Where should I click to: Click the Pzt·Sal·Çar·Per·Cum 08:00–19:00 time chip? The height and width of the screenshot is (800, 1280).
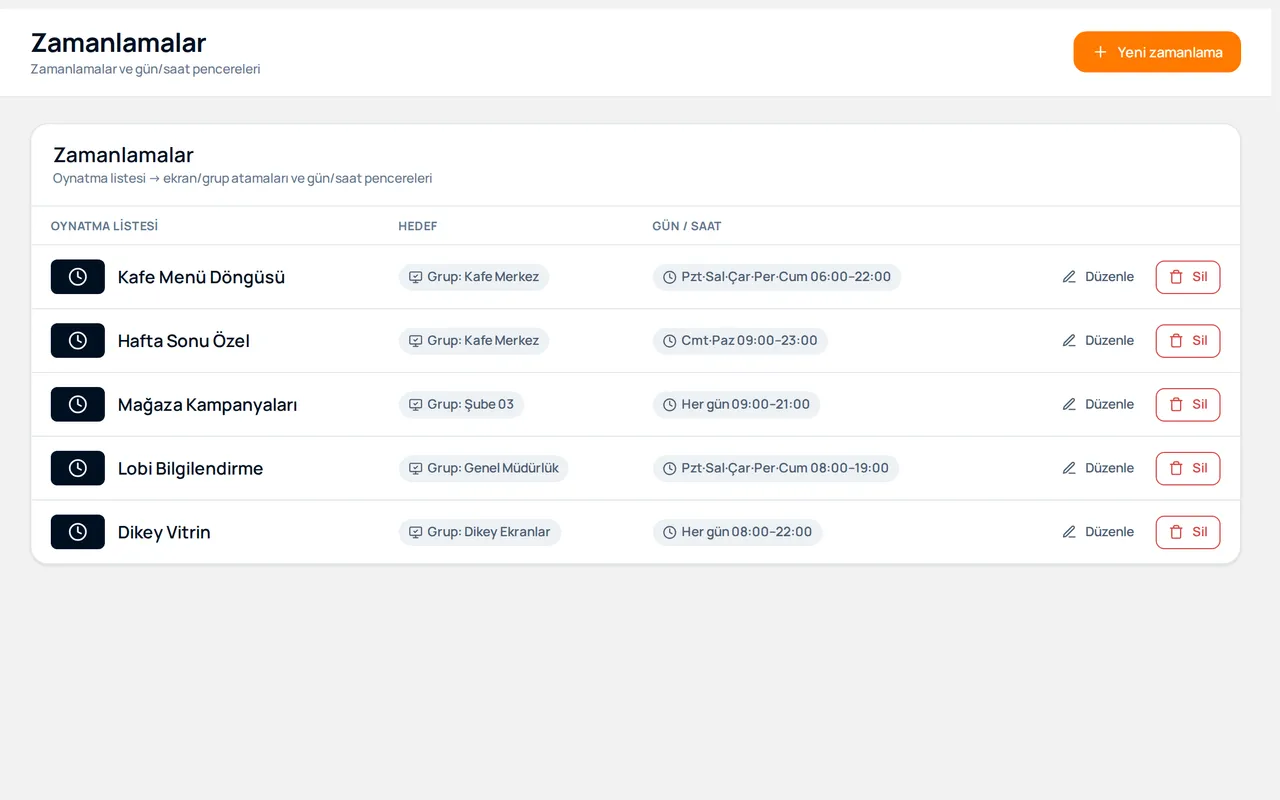[776, 468]
